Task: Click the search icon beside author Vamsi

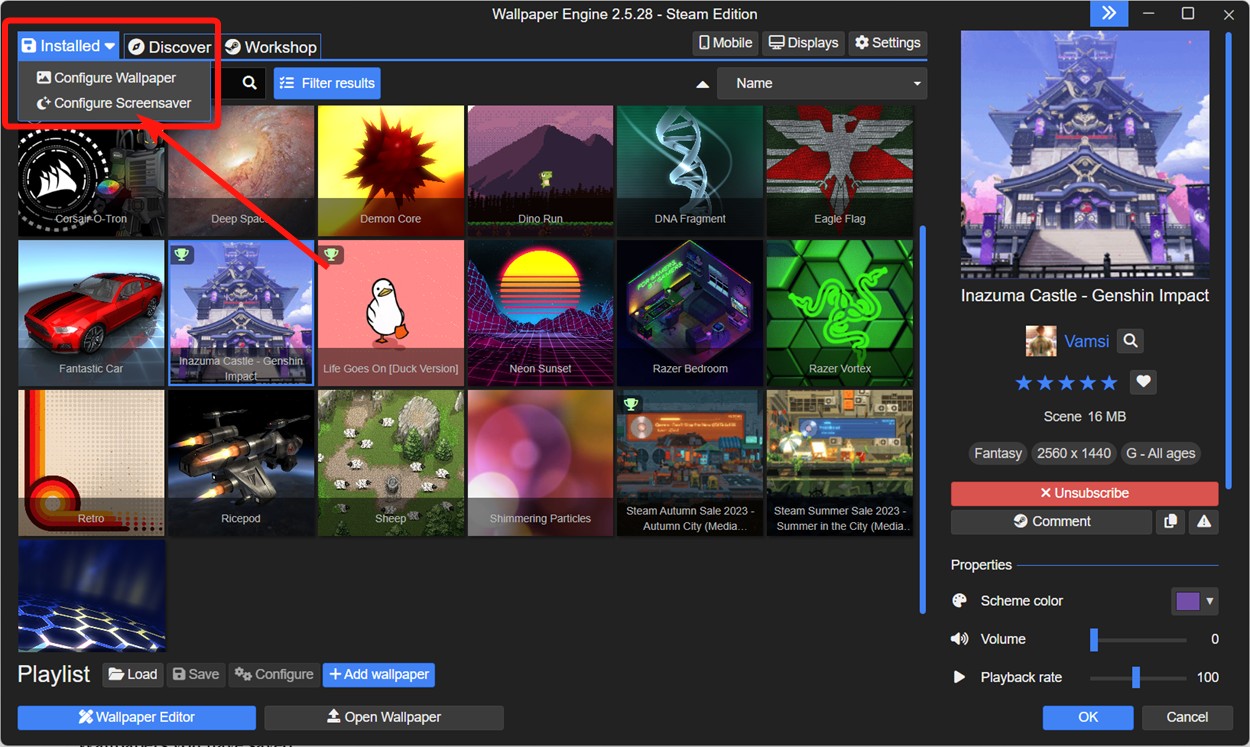Action: point(1130,341)
